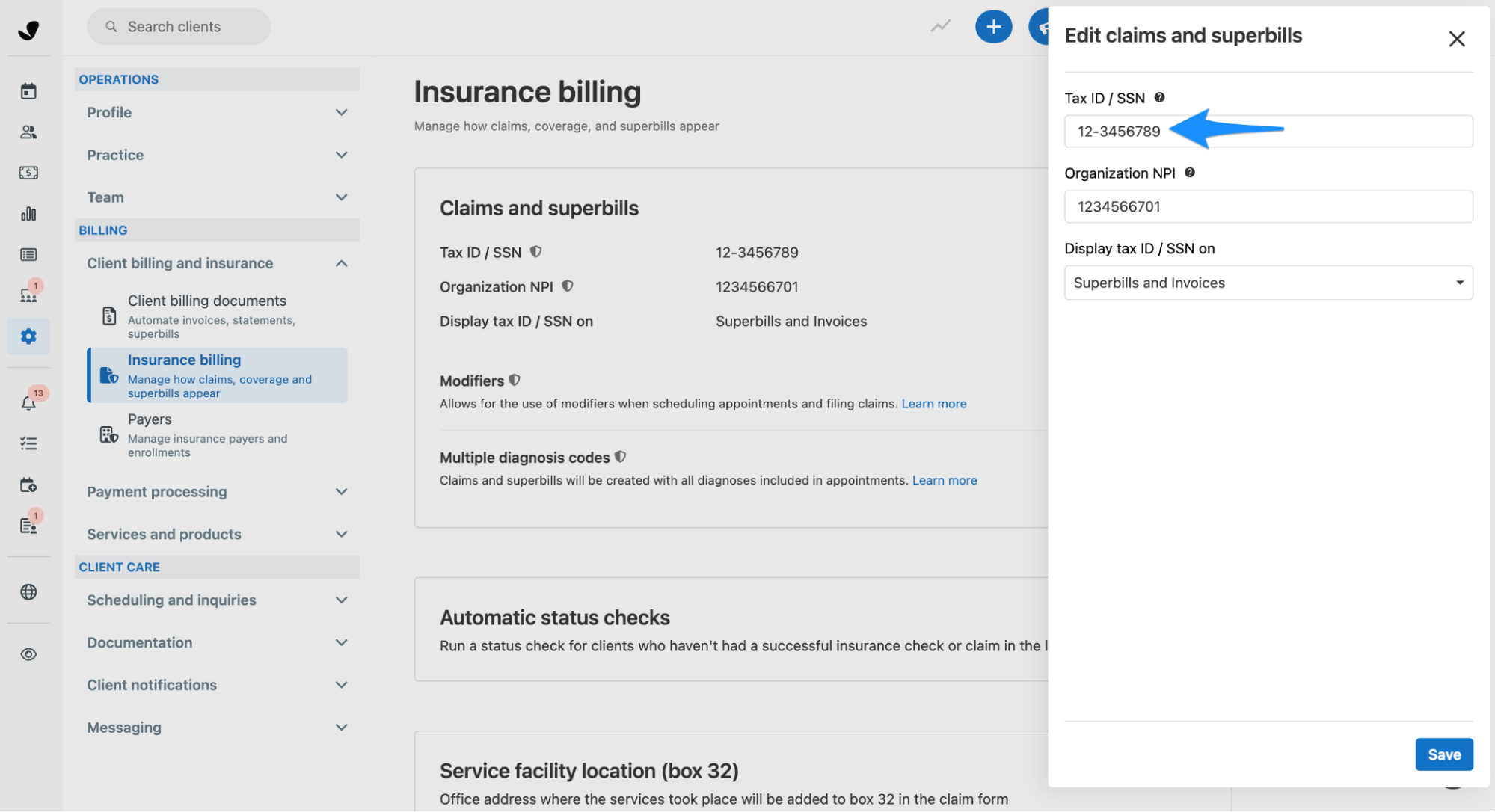Image resolution: width=1495 pixels, height=812 pixels.
Task: Open the settings gear icon
Action: click(28, 336)
